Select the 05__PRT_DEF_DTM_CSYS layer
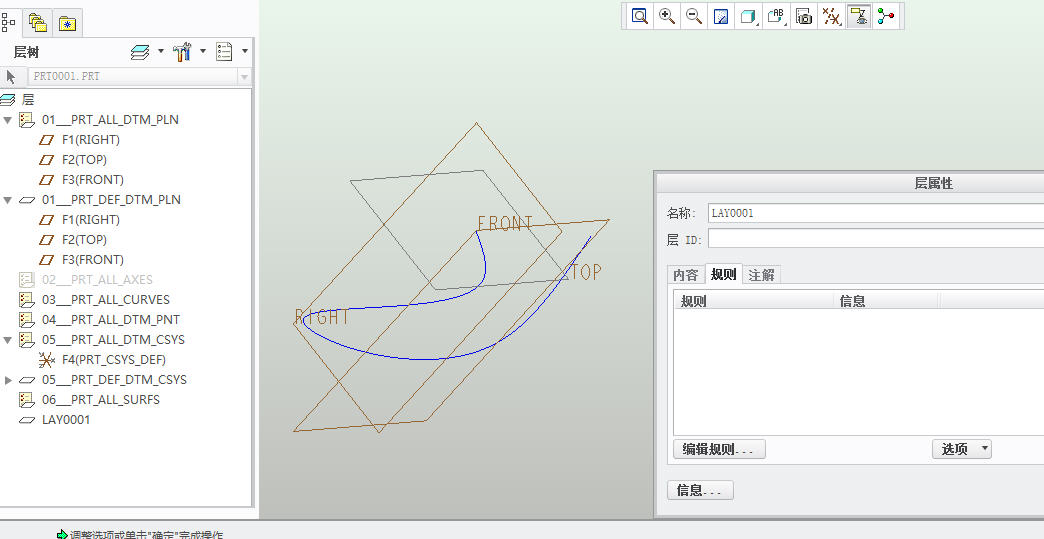The width and height of the screenshot is (1044, 539). (x=115, y=379)
